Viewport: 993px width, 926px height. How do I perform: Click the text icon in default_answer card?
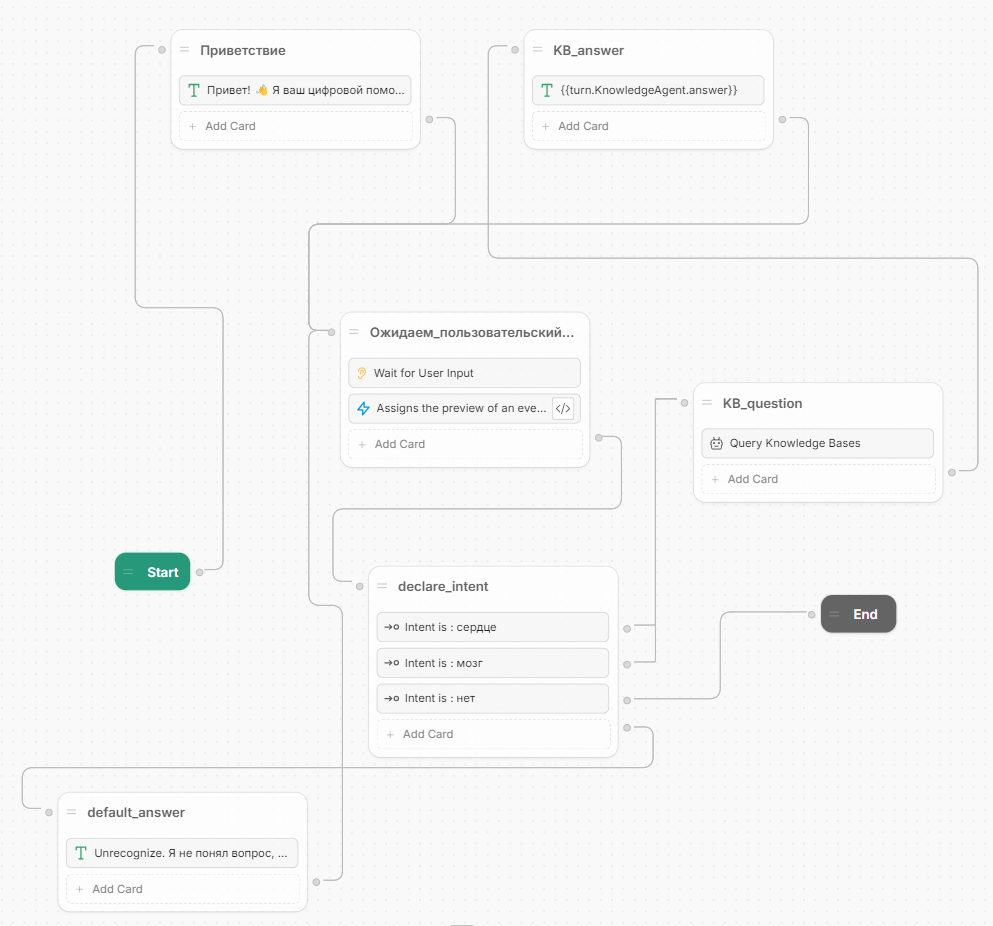tap(81, 853)
